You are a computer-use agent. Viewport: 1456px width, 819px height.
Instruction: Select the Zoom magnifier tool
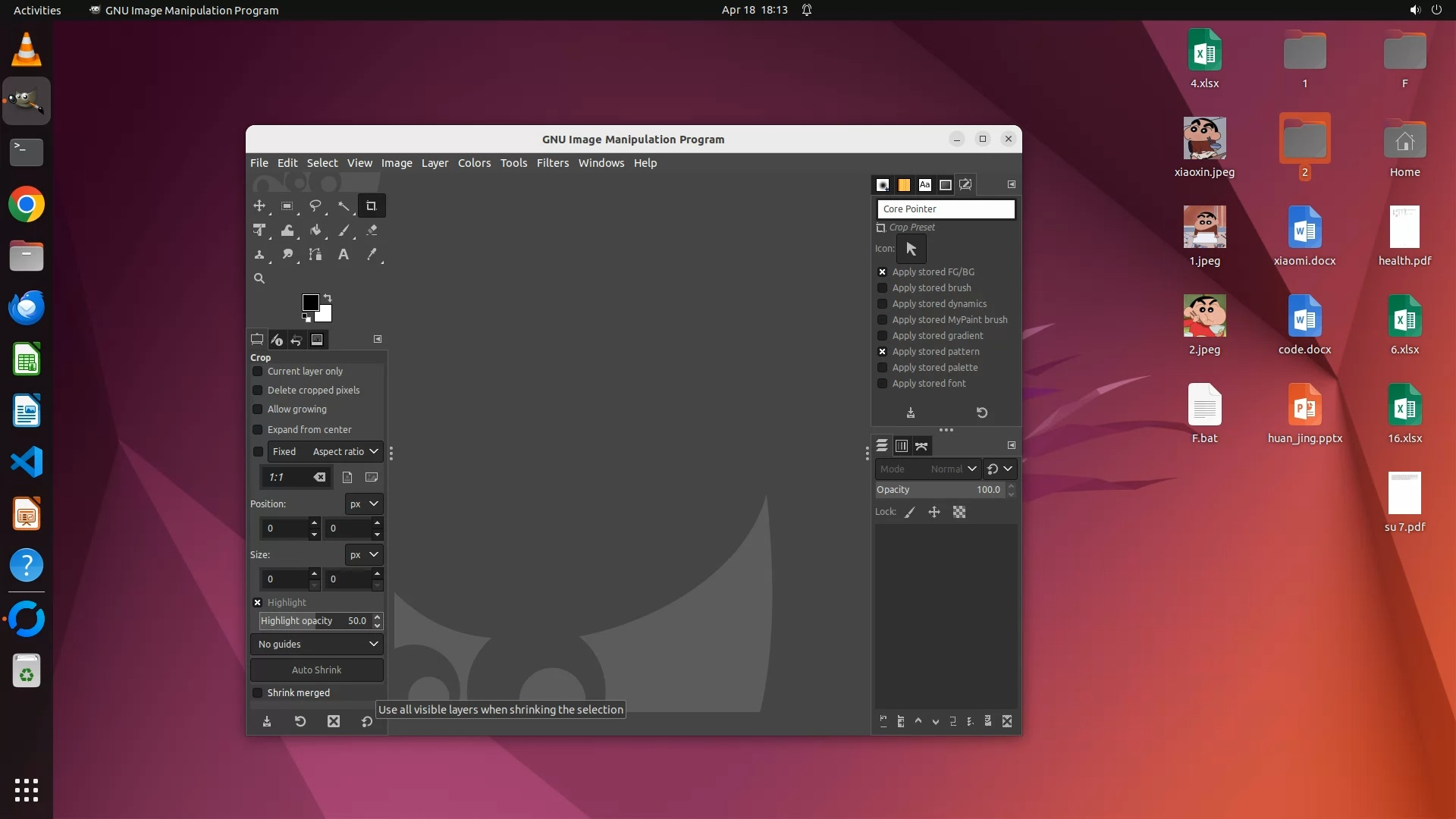point(259,278)
